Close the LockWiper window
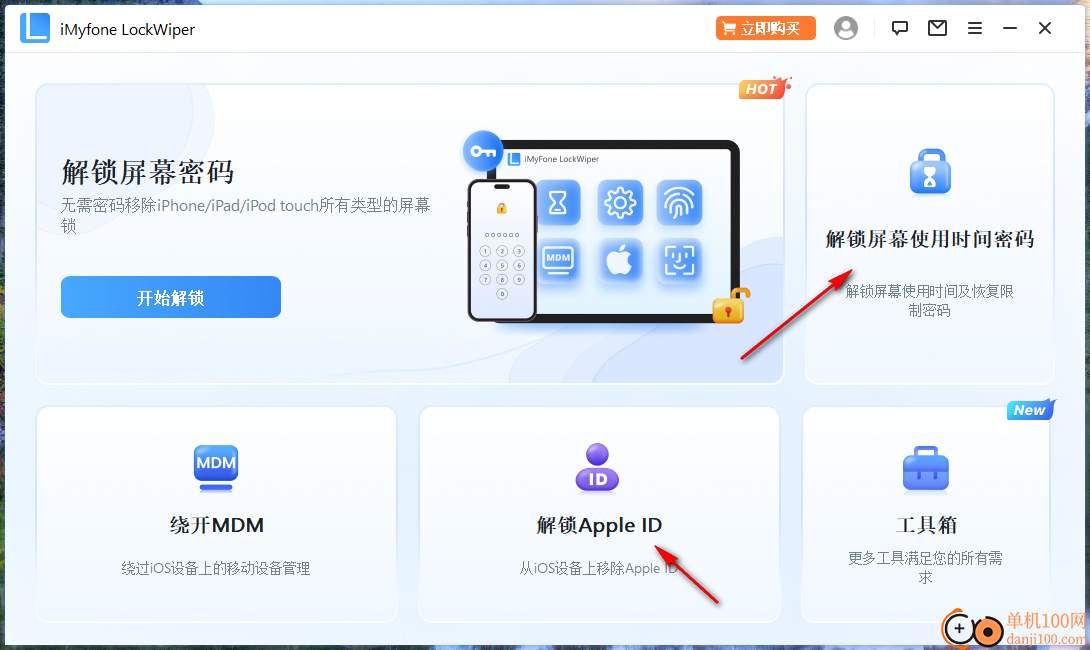 pyautogui.click(x=1045, y=28)
